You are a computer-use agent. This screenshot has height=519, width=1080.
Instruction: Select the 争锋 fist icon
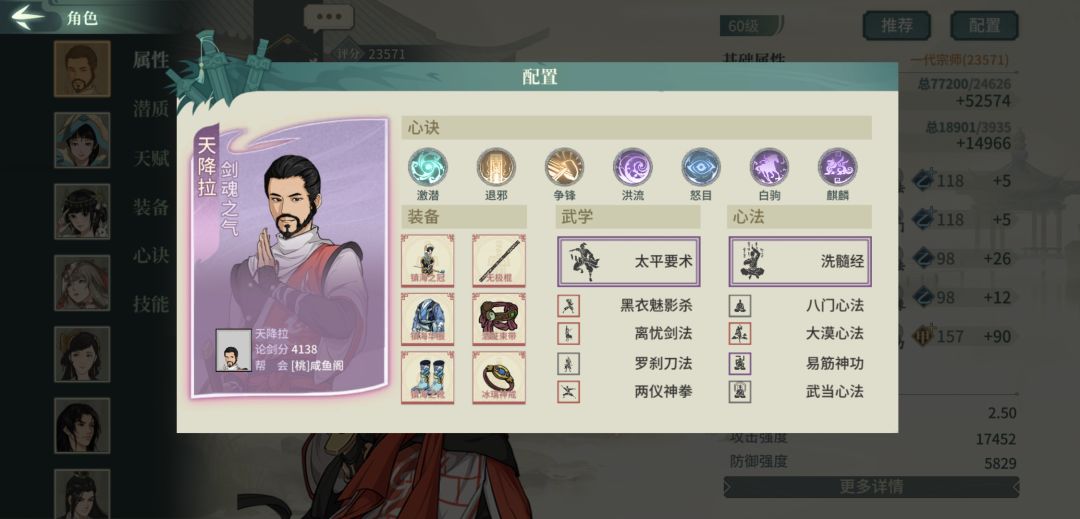(x=564, y=167)
